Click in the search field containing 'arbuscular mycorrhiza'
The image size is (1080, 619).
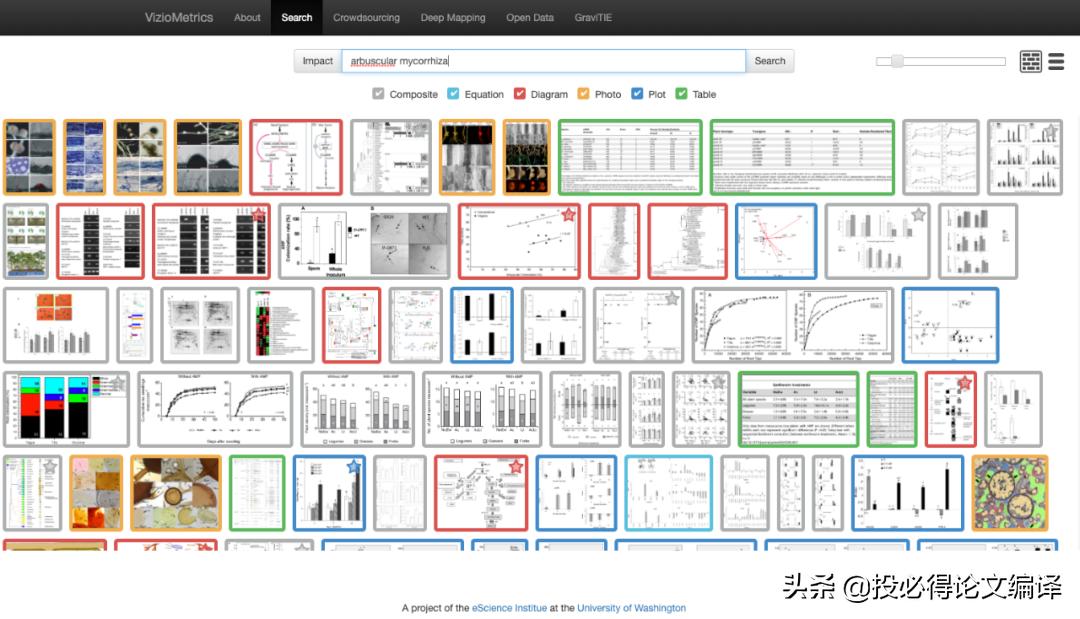543,61
